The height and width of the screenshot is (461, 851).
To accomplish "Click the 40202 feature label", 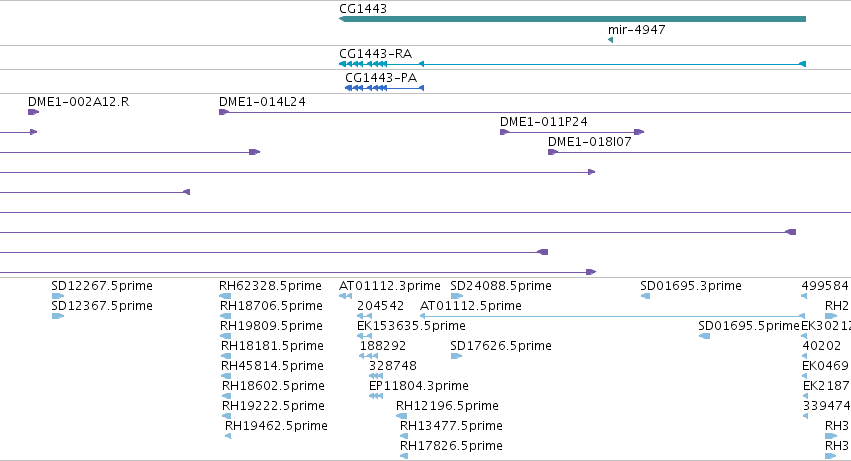I will tap(822, 346).
